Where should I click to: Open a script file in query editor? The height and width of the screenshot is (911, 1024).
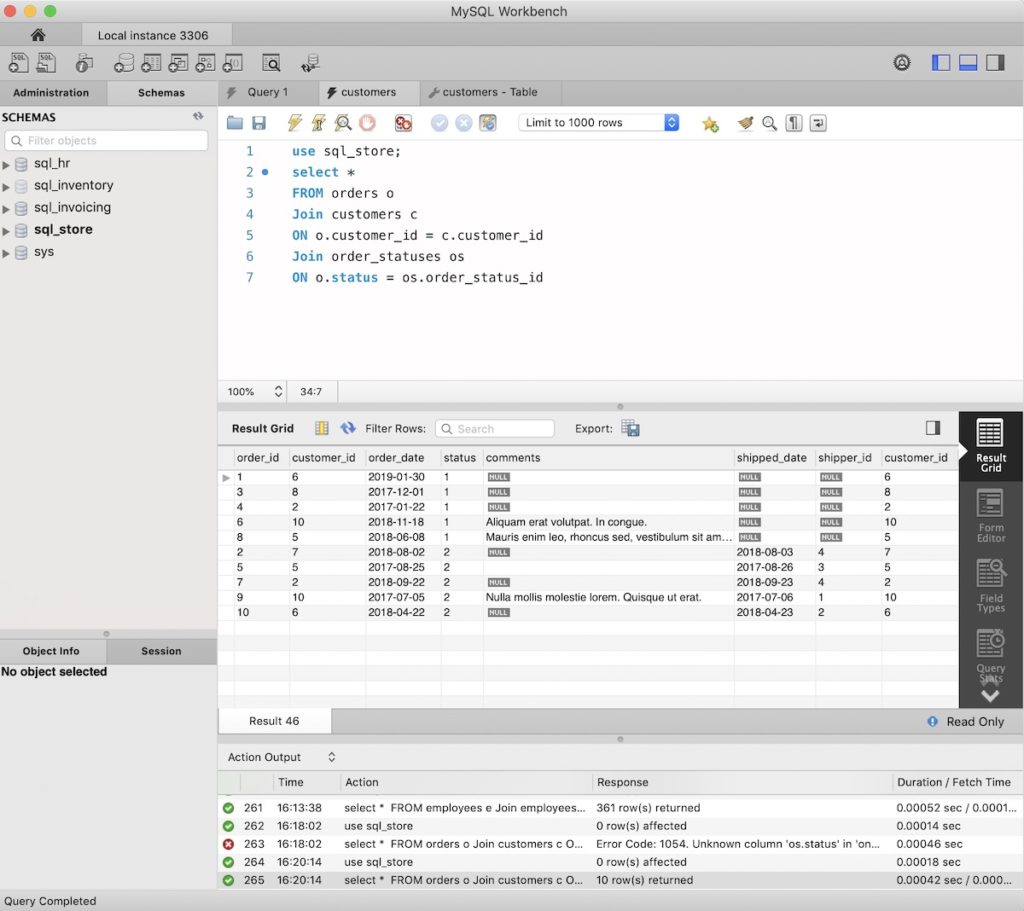point(234,123)
